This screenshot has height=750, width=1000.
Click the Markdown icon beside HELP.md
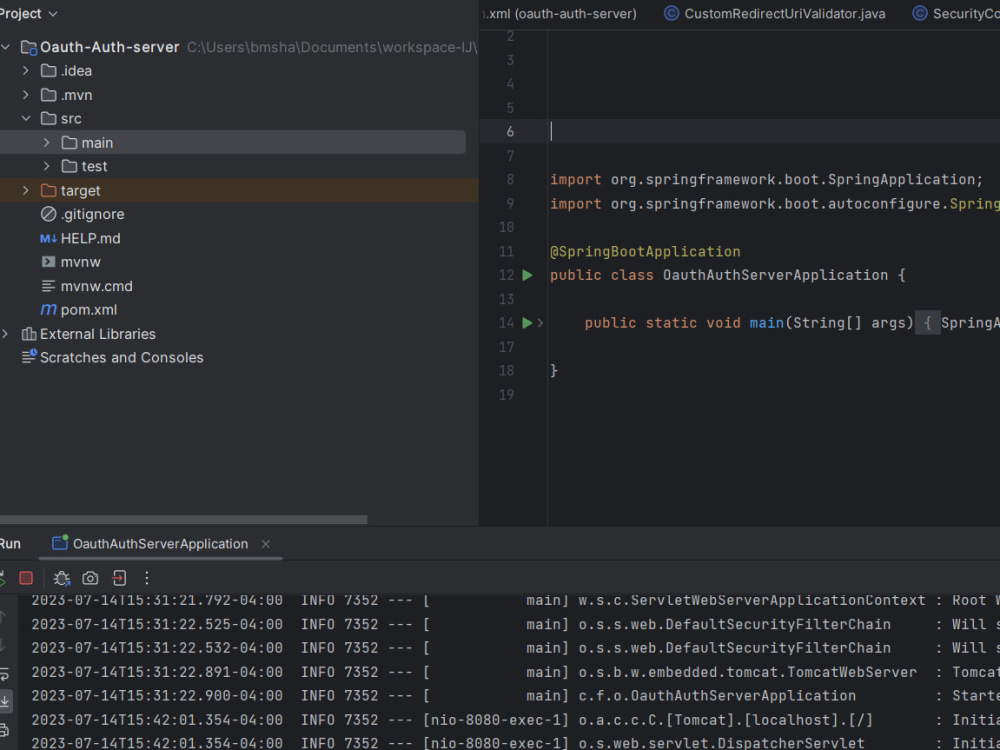(x=48, y=239)
